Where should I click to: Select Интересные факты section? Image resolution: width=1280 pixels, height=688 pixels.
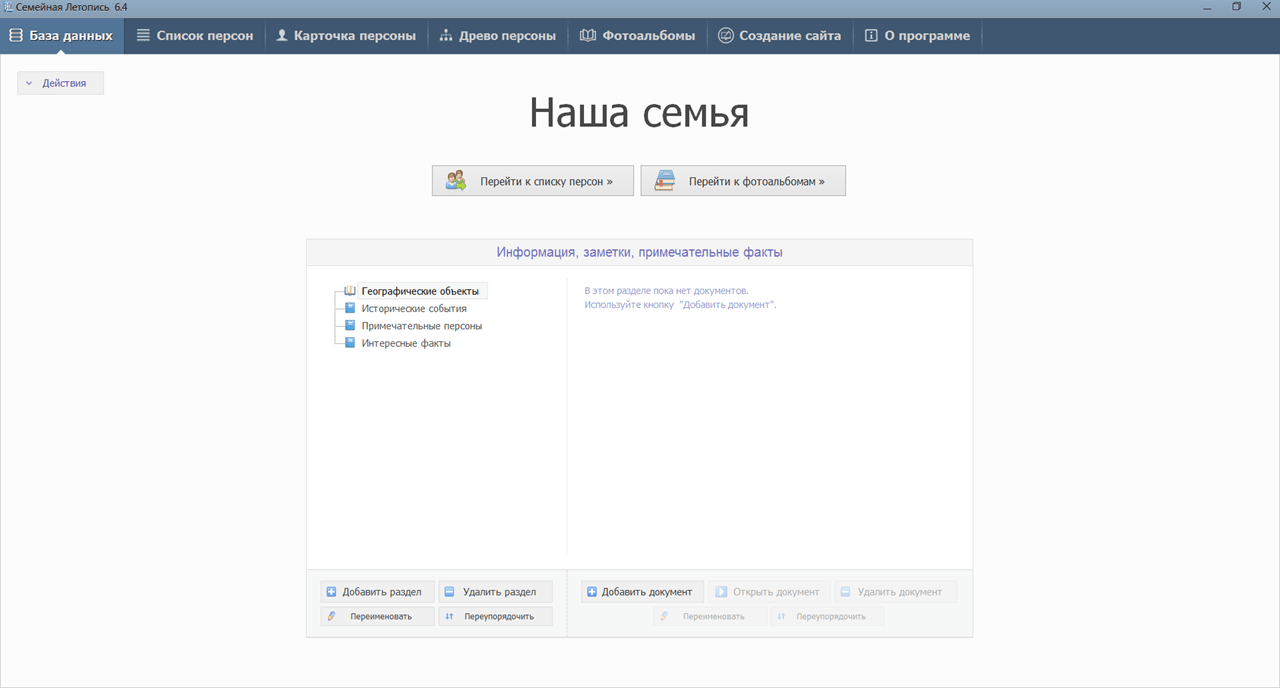coord(406,343)
